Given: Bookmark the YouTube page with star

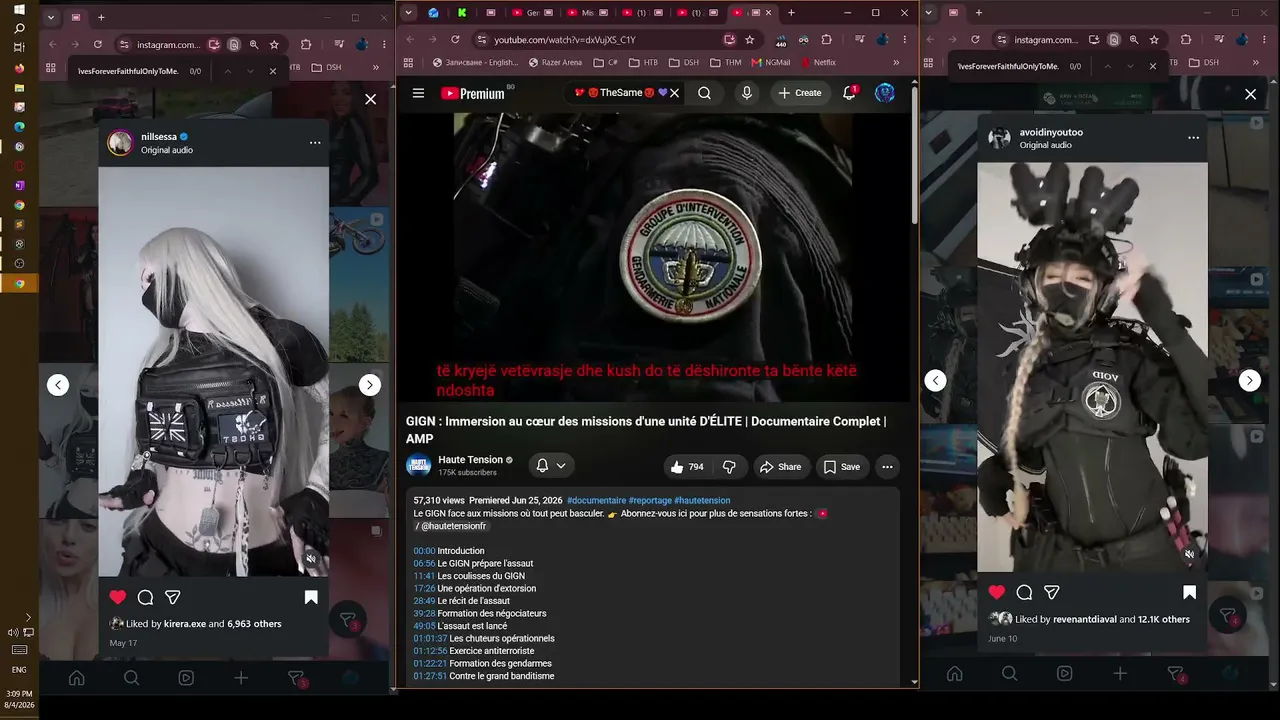Looking at the screenshot, I should point(750,40).
